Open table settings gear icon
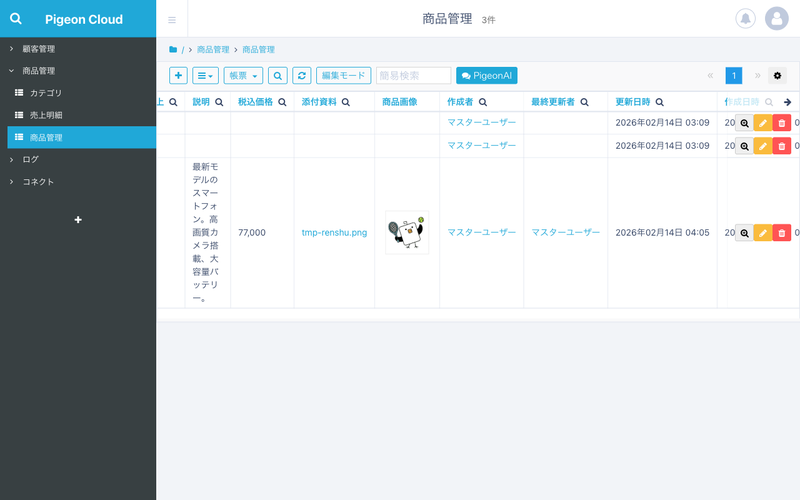800x500 pixels. (x=777, y=76)
